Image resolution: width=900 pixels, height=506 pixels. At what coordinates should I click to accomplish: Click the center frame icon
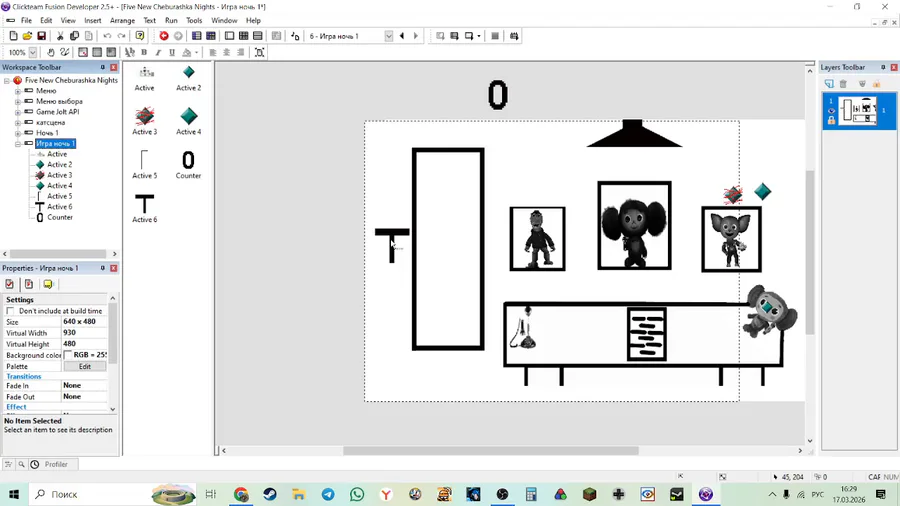[x=259, y=52]
